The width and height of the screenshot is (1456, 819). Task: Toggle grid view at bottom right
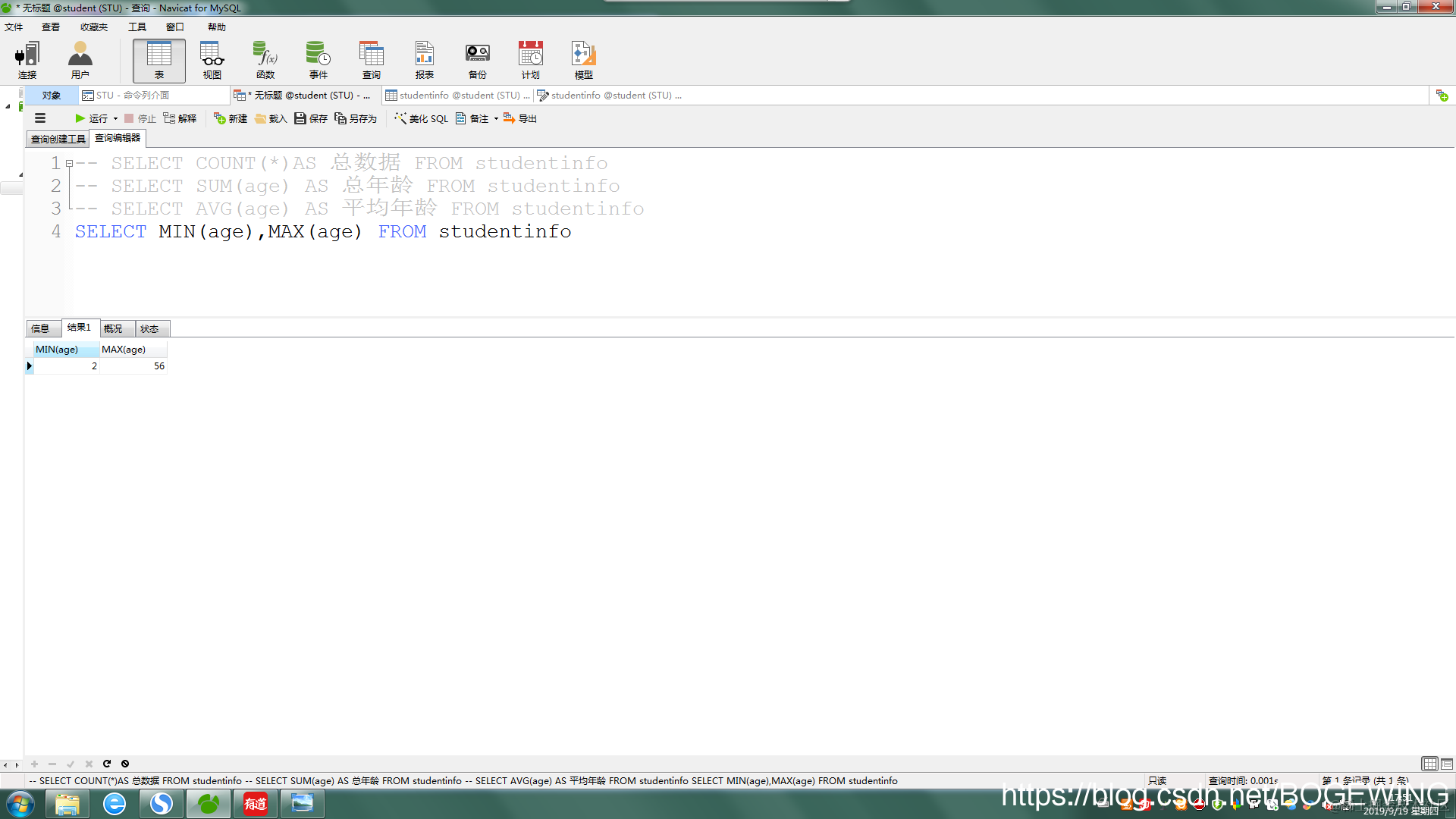1429,764
